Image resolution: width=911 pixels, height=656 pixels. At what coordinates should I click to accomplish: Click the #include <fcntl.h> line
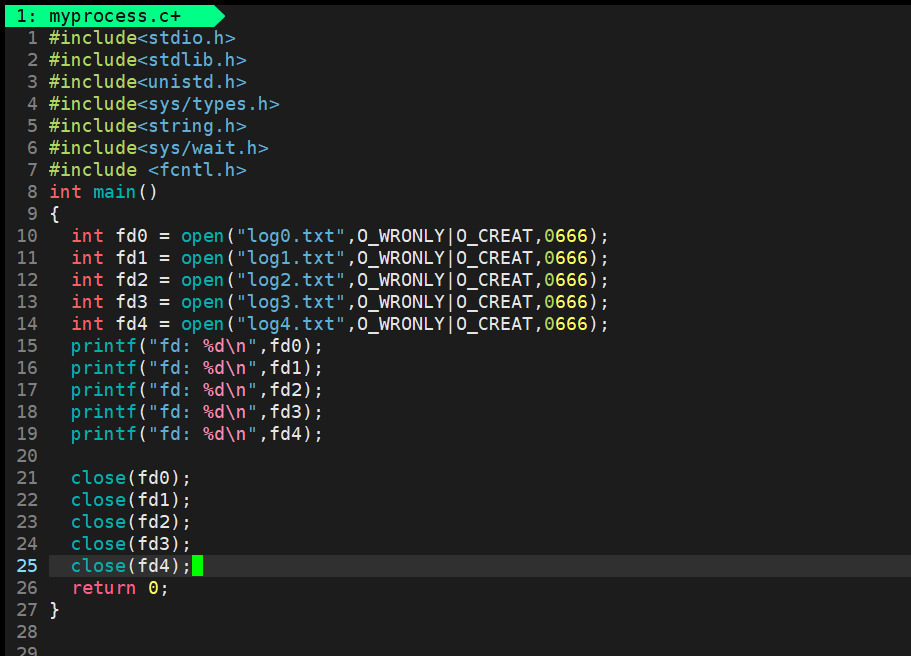pyautogui.click(x=148, y=170)
